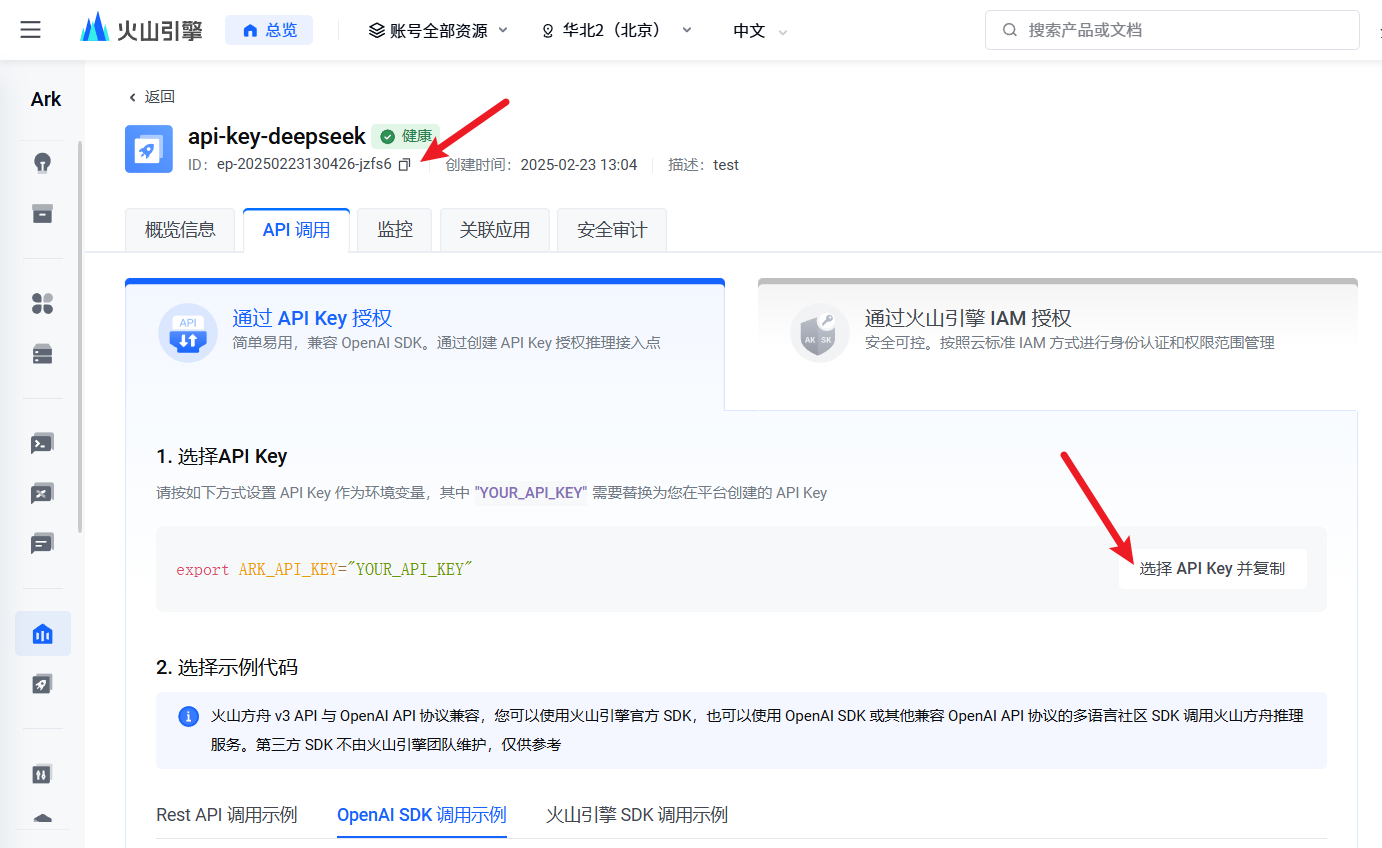Click the 健康 status badge

coord(405,136)
